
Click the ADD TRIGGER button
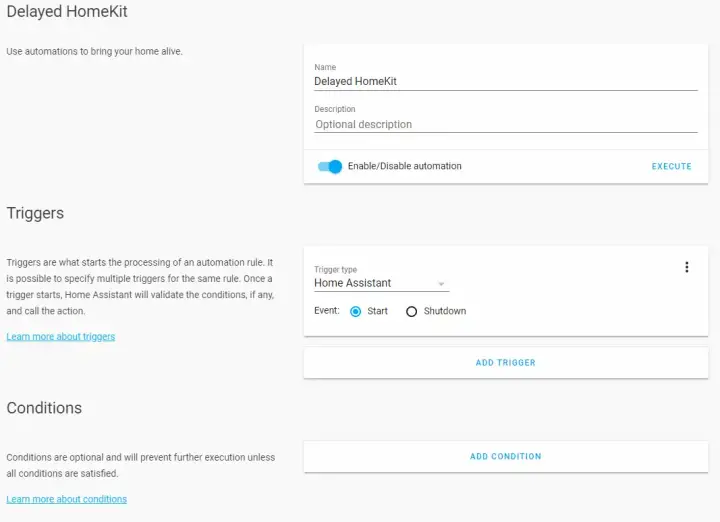(506, 363)
